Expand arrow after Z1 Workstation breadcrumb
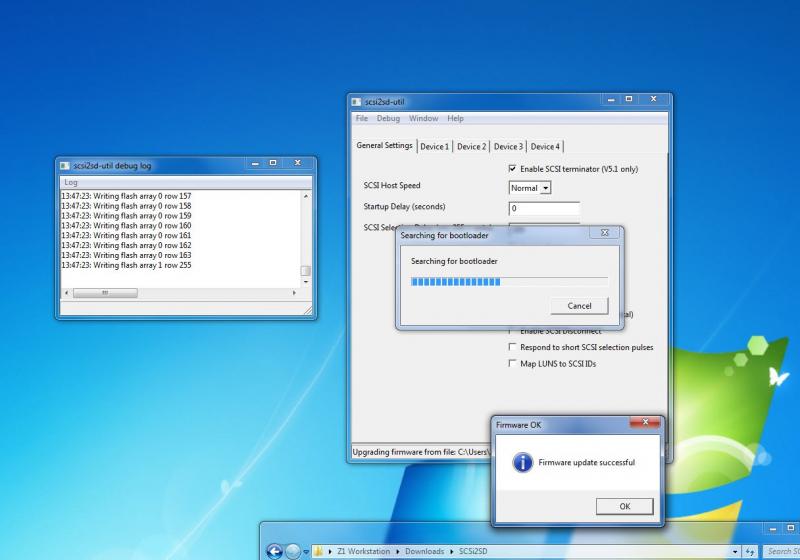This screenshot has height=560, width=800. point(397,551)
